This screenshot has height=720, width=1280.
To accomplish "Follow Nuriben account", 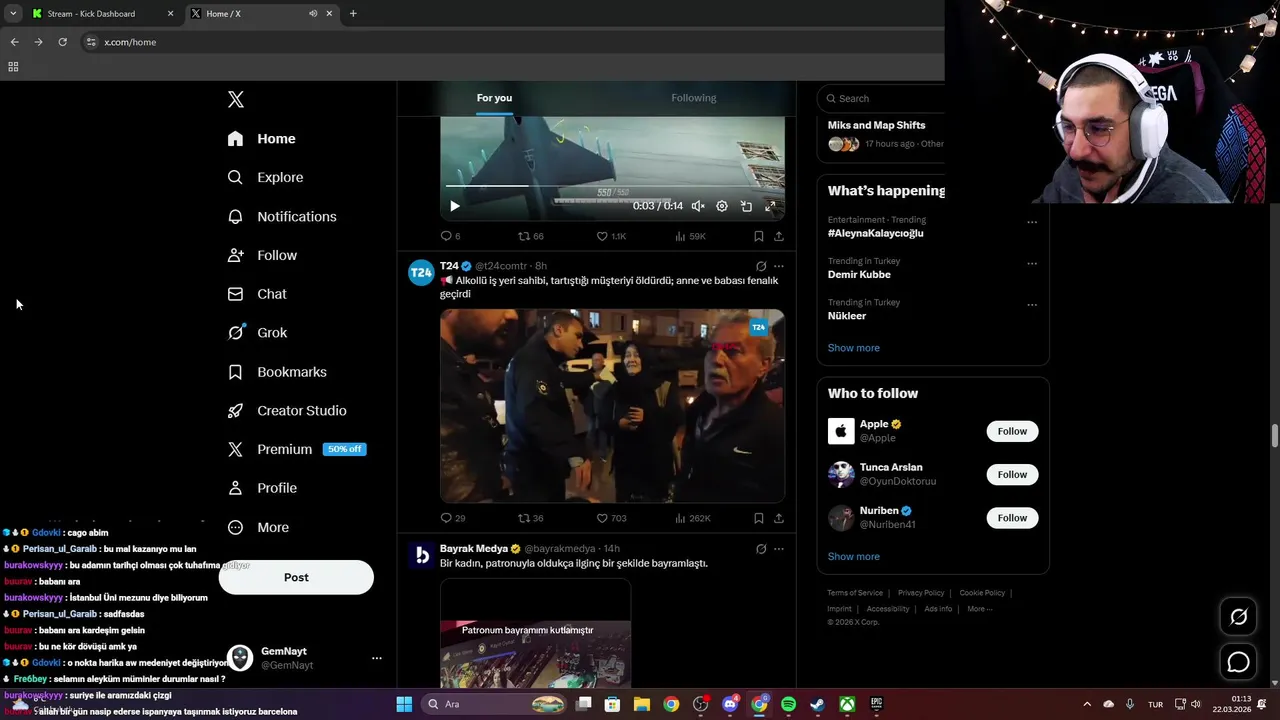I will [x=1012, y=517].
